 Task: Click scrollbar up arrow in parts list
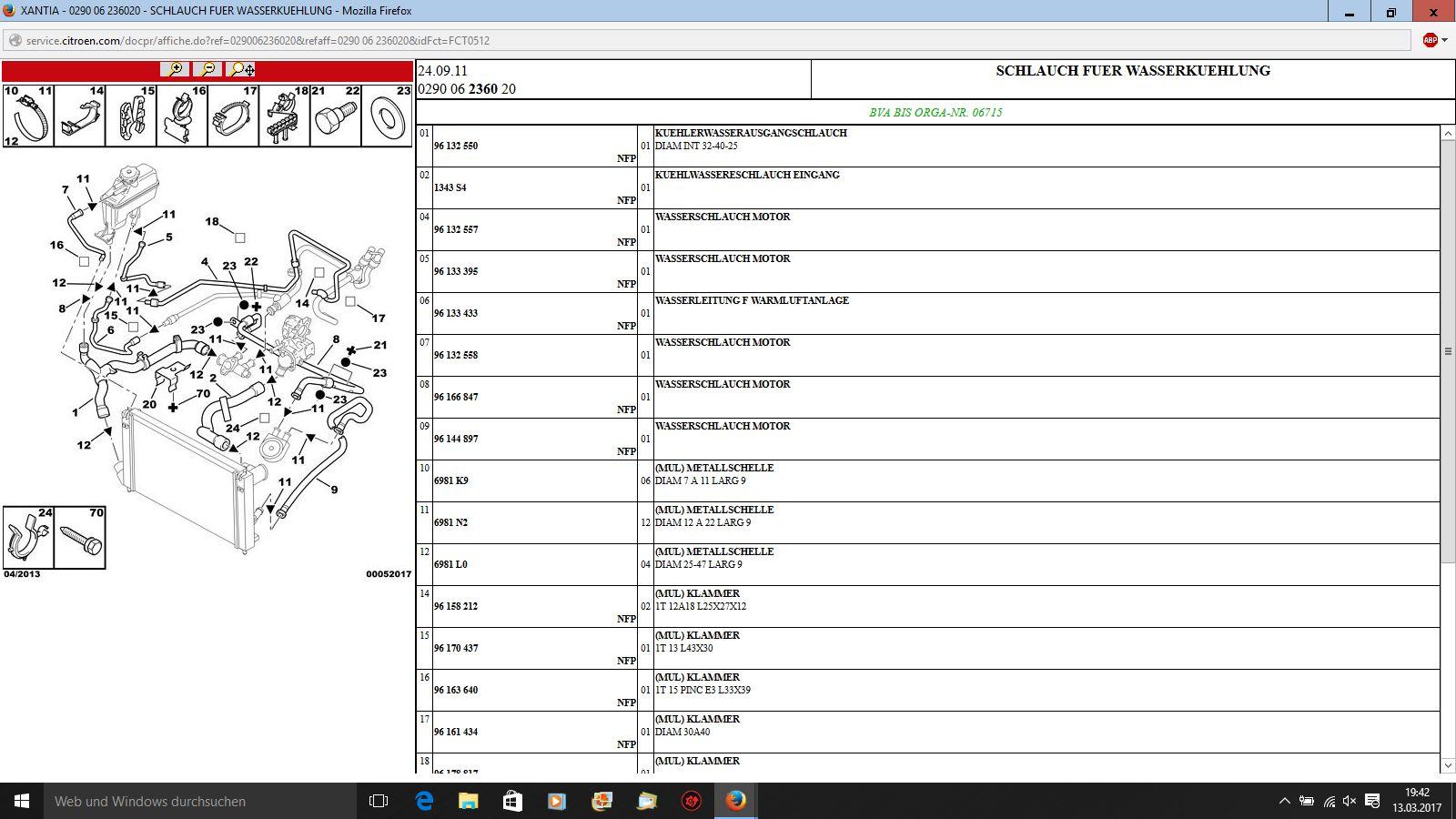1448,134
